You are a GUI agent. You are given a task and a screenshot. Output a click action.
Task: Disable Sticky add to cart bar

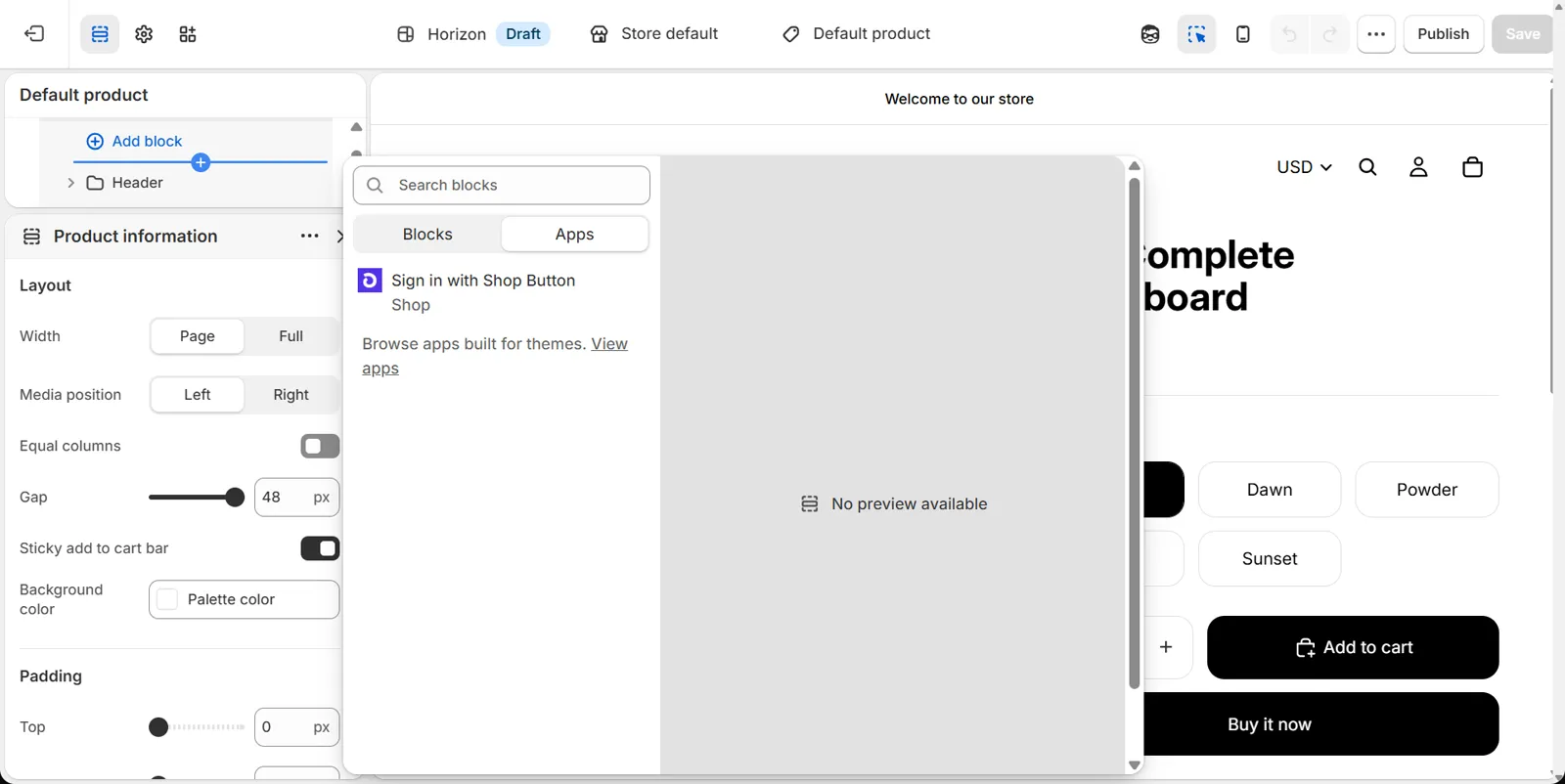tap(320, 548)
